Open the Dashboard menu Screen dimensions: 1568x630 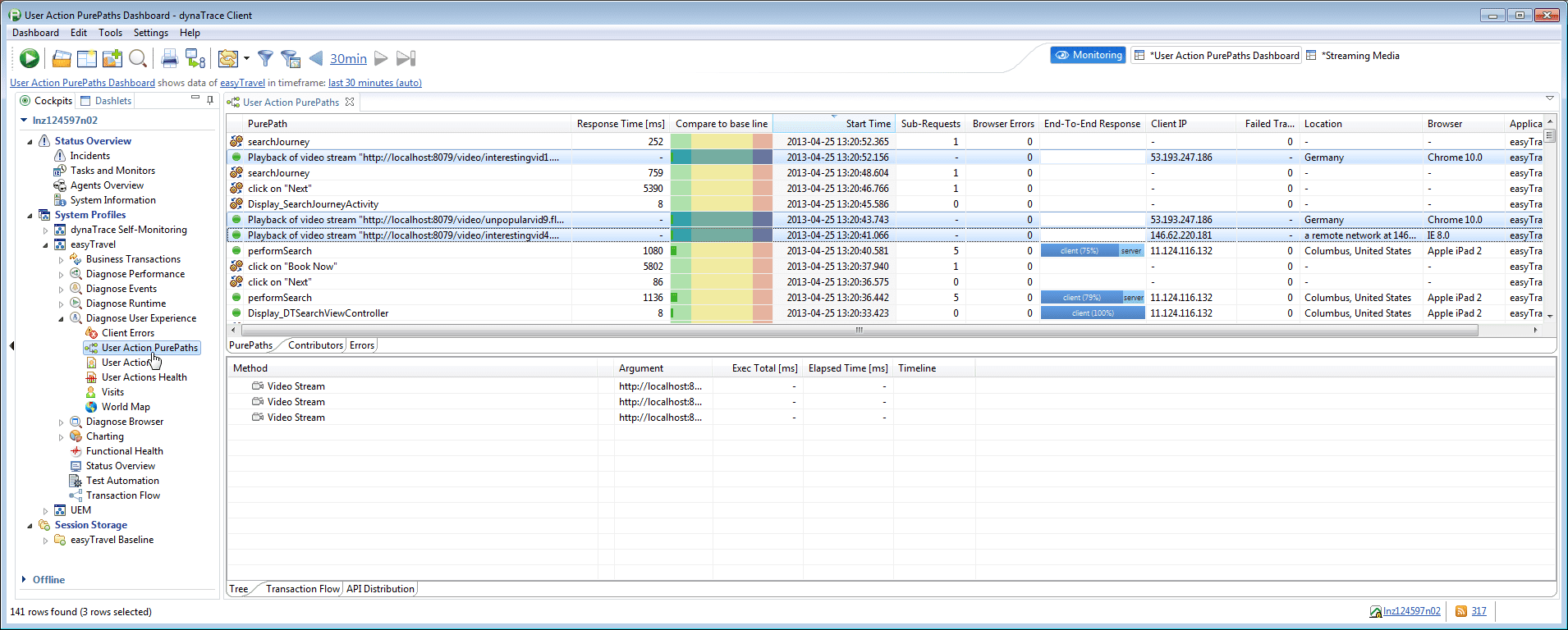[x=35, y=33]
